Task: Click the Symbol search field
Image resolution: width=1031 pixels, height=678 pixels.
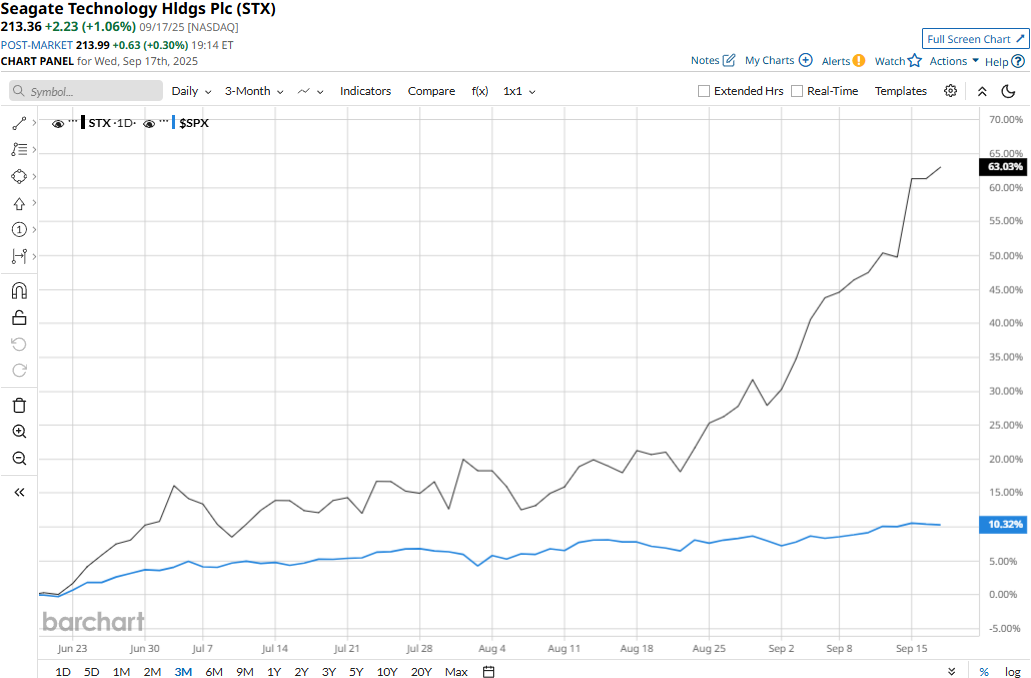Action: 86,91
